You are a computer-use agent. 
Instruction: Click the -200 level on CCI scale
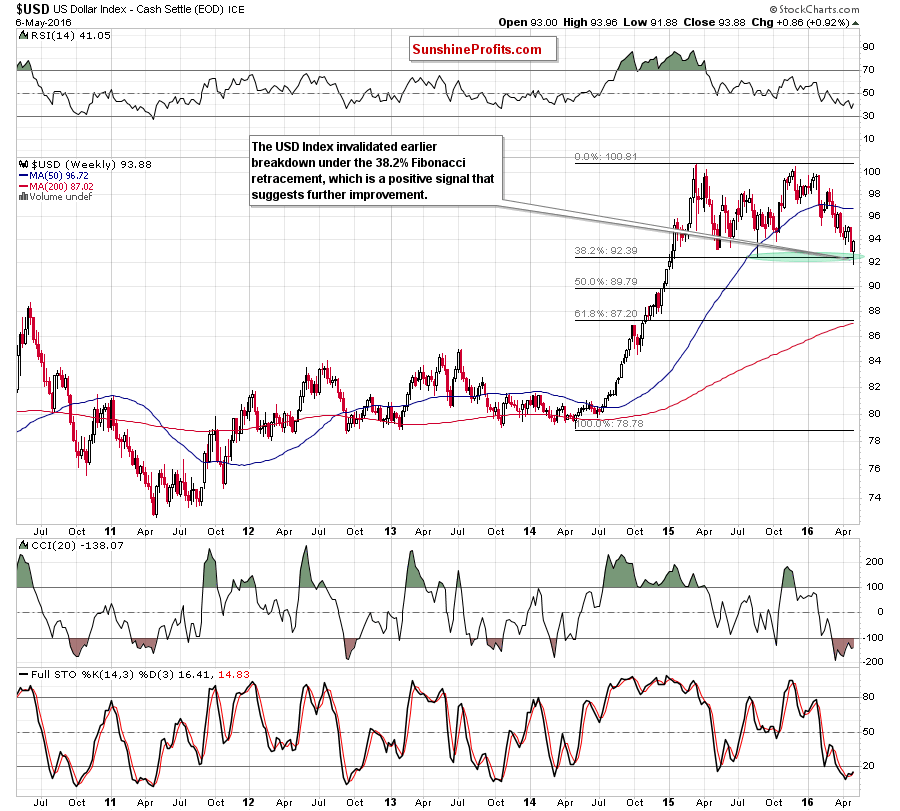point(873,662)
